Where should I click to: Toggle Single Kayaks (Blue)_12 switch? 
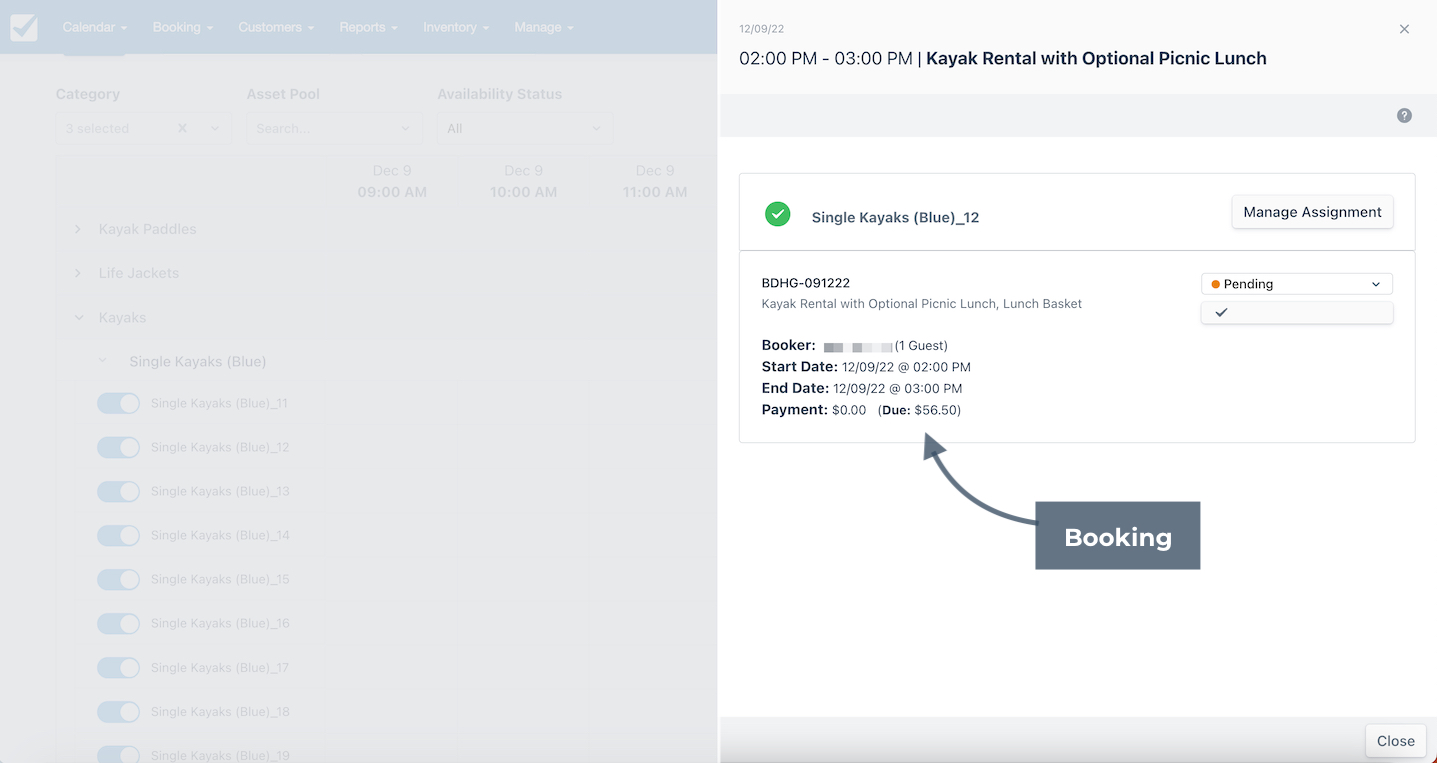tap(118, 447)
